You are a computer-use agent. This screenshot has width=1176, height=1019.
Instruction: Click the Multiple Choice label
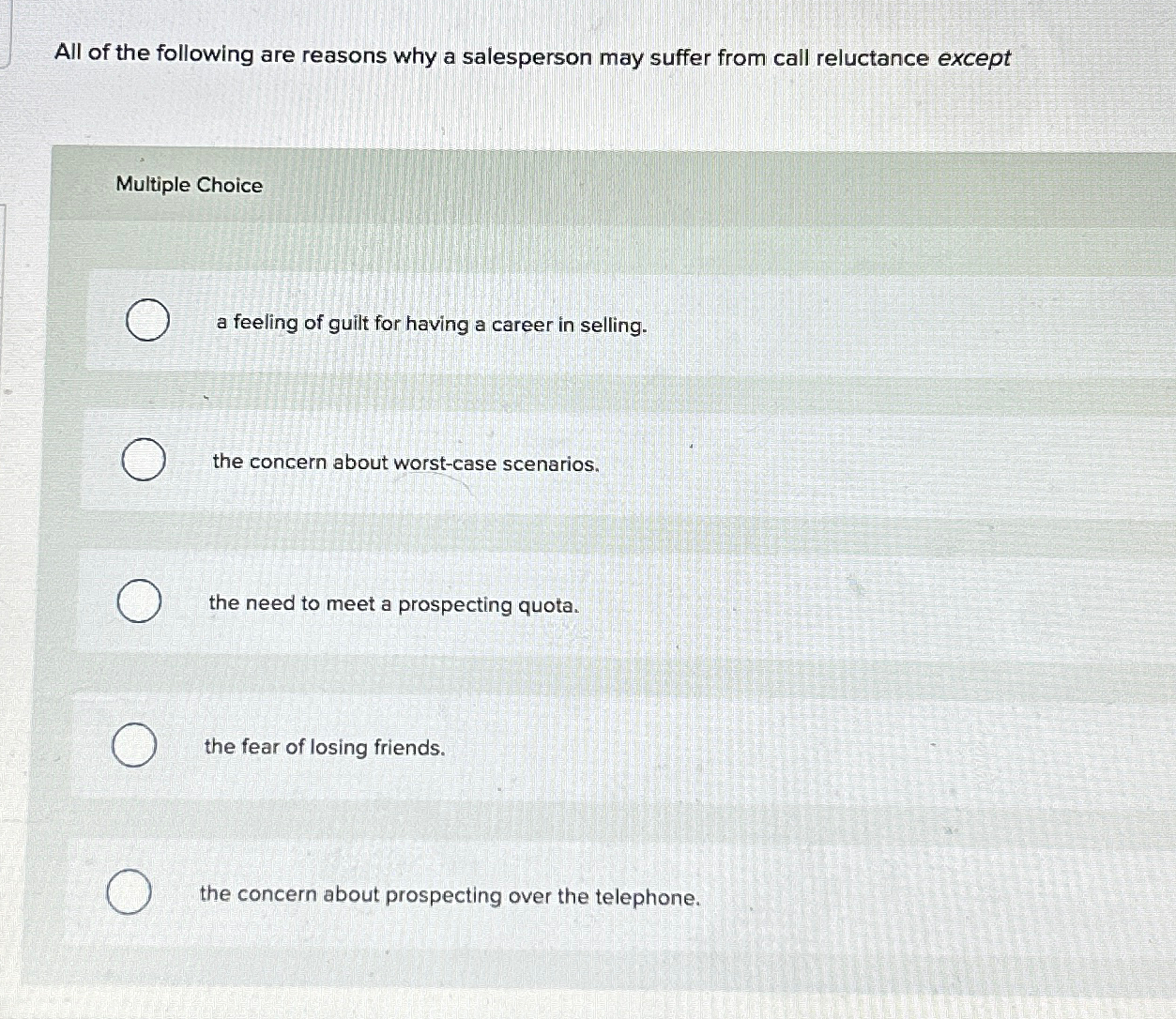188,185
